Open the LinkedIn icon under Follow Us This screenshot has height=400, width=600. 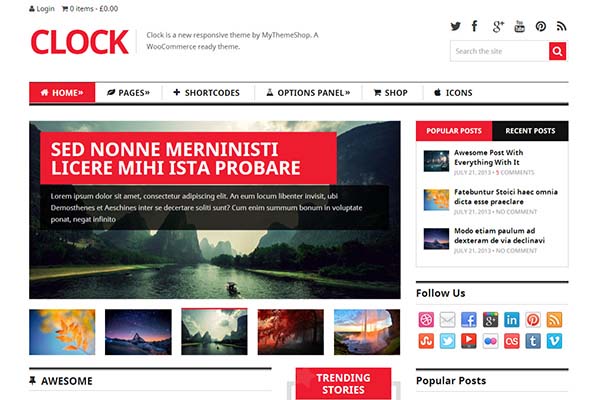512,320
